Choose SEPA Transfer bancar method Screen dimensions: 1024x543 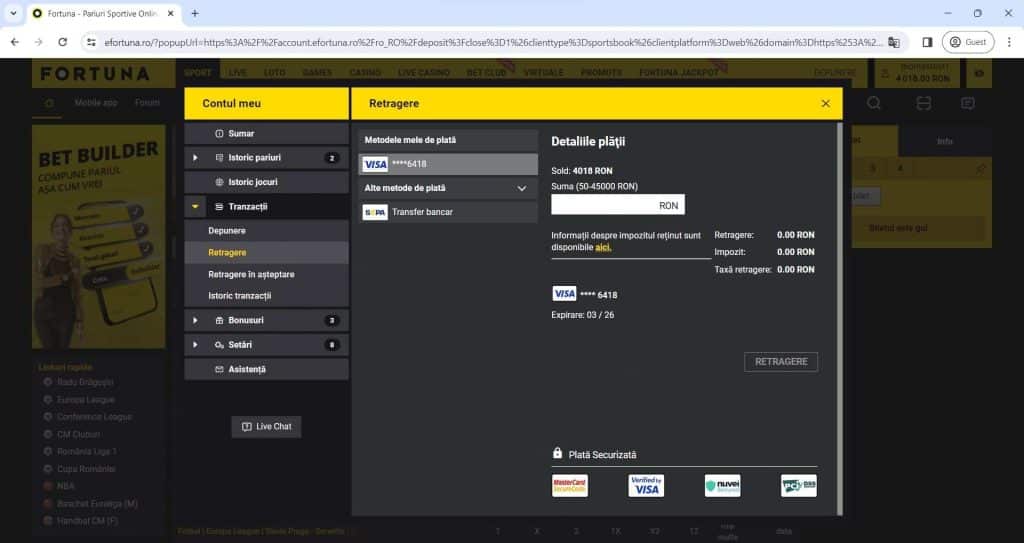(x=448, y=212)
